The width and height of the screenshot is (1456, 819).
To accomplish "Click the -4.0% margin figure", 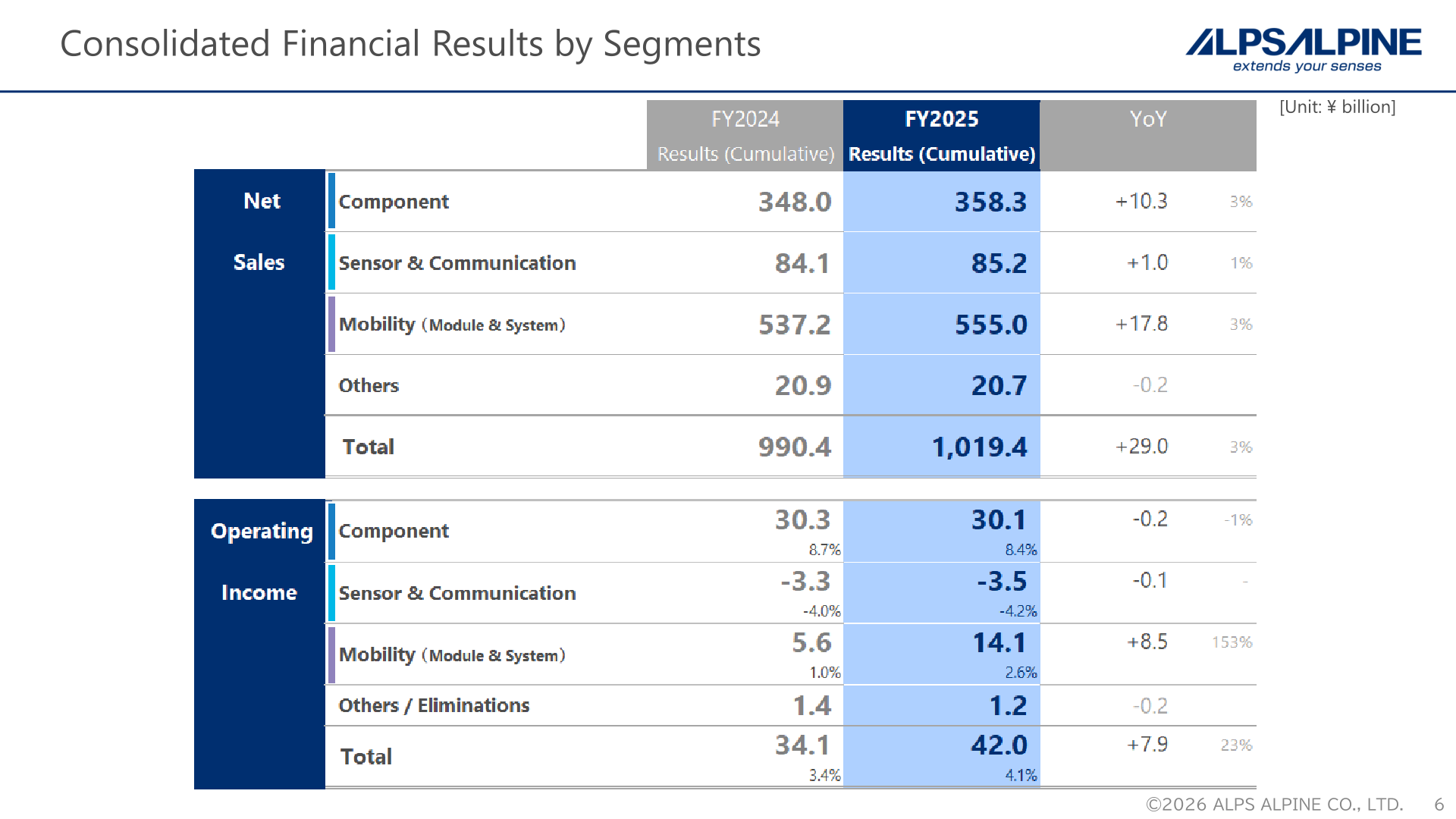I will coord(822,611).
